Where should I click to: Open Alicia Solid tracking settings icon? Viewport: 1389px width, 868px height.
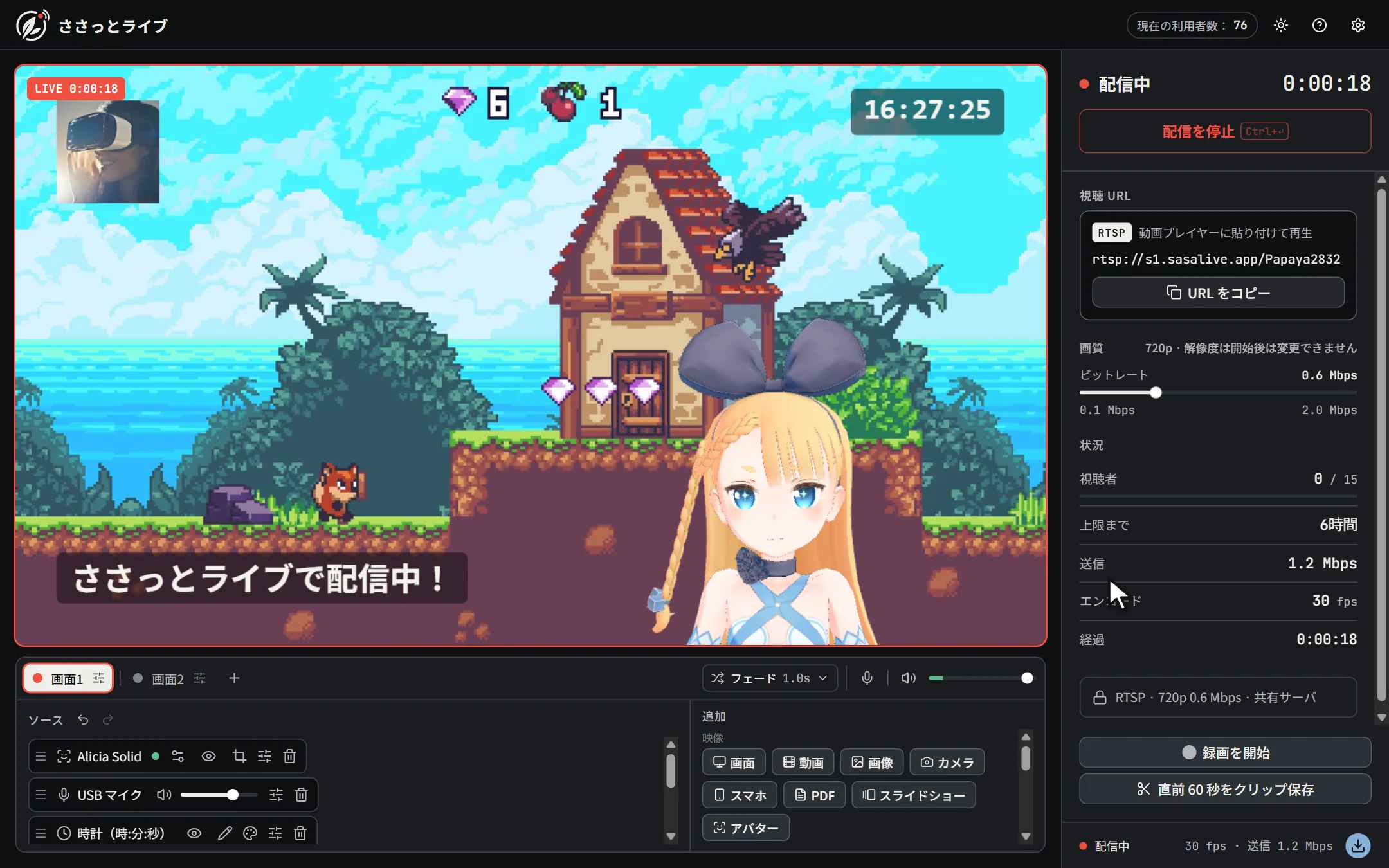(178, 756)
